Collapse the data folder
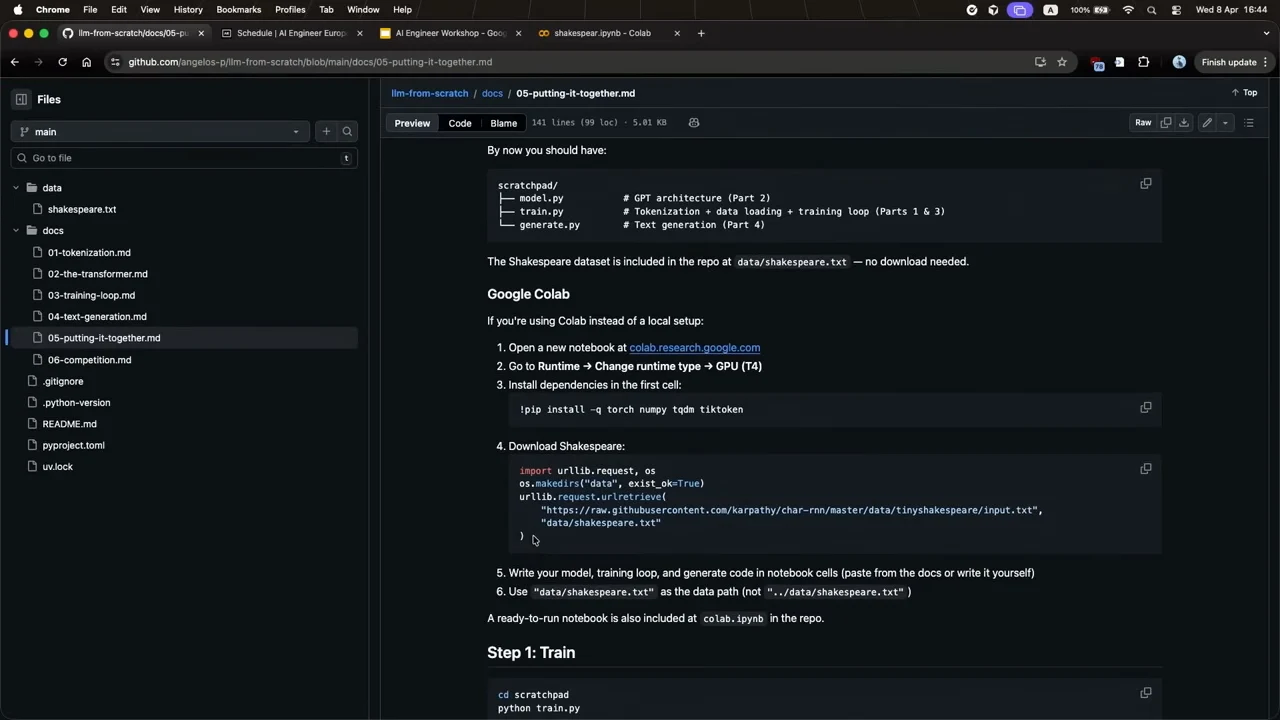Image resolution: width=1280 pixels, height=720 pixels. click(x=16, y=188)
